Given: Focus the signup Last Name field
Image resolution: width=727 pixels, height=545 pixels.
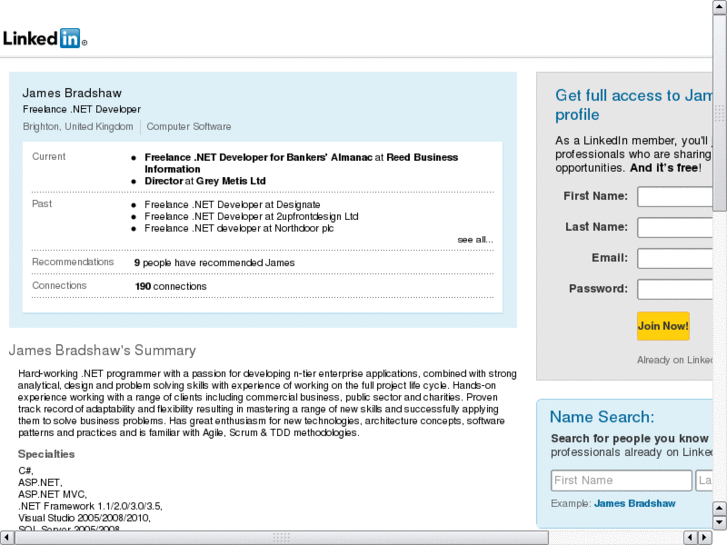Looking at the screenshot, I should pos(675,227).
